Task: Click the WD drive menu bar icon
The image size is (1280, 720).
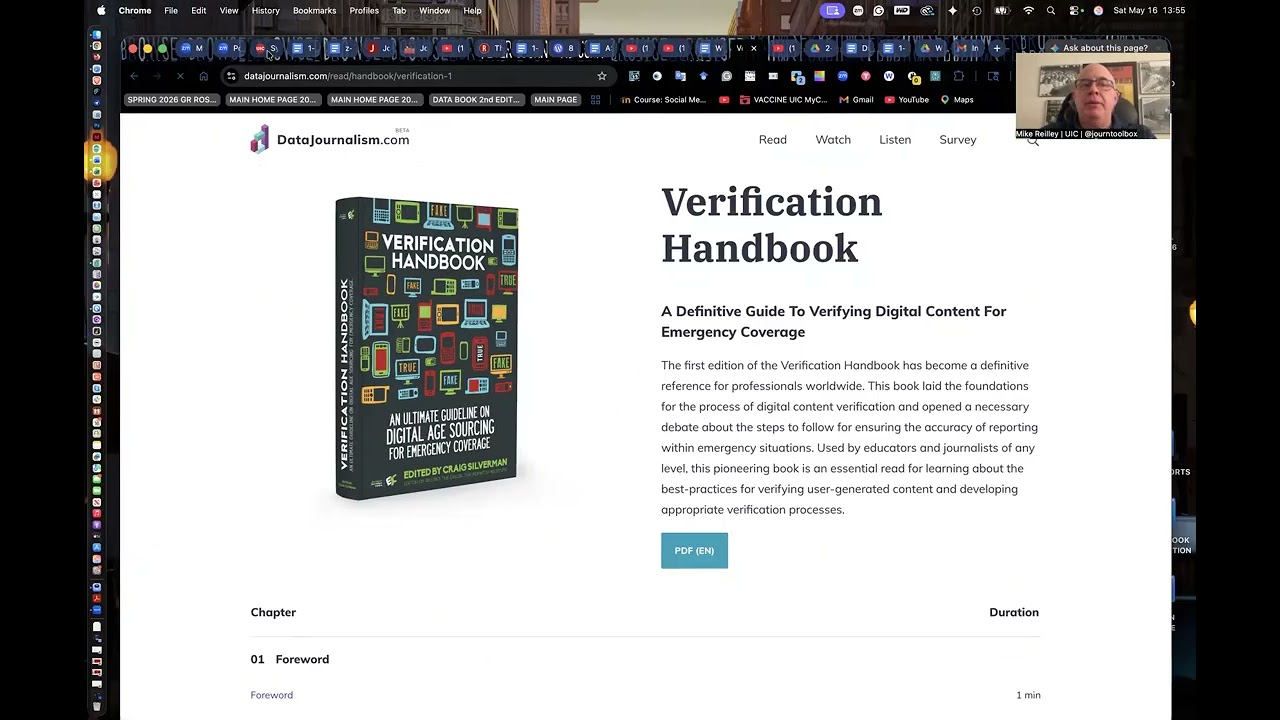Action: point(902,10)
